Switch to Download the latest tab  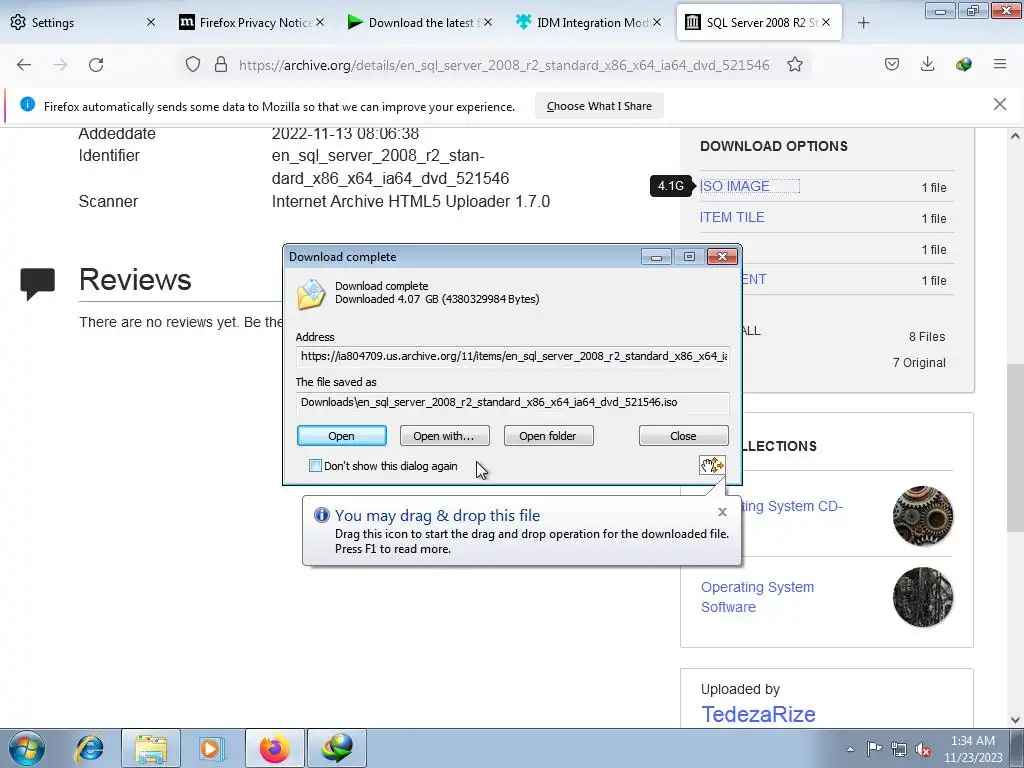pos(420,22)
